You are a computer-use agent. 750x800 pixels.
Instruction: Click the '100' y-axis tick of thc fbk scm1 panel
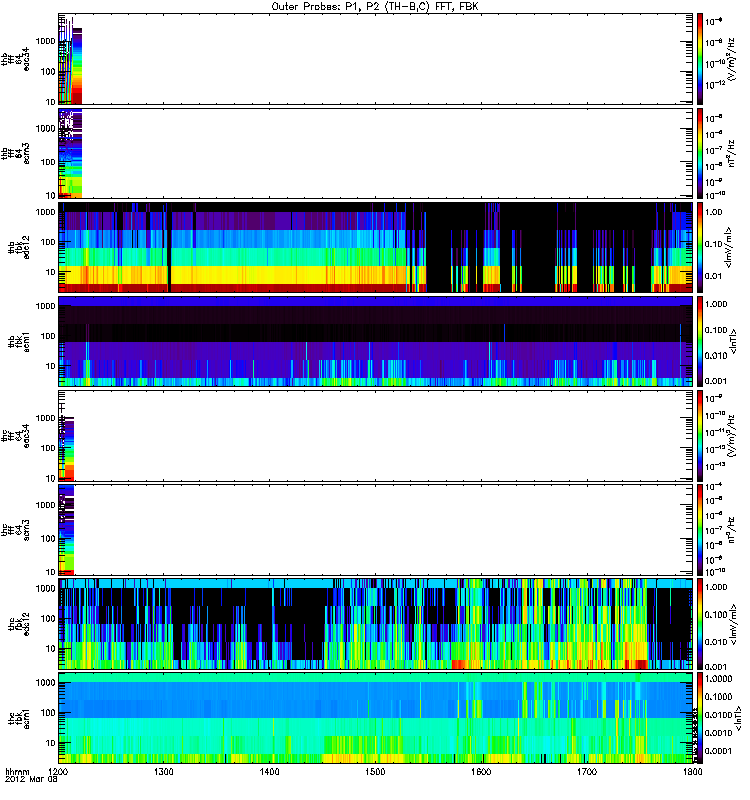(x=48, y=713)
